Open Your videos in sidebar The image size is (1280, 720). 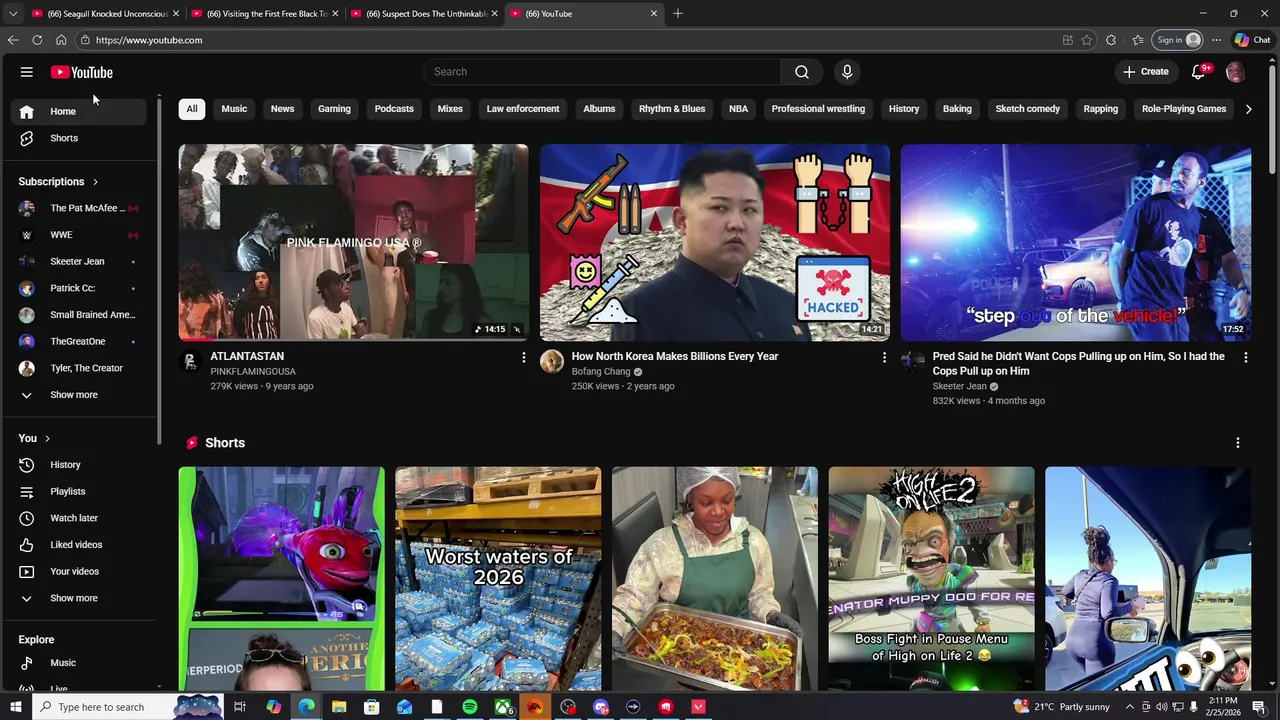tap(80, 572)
